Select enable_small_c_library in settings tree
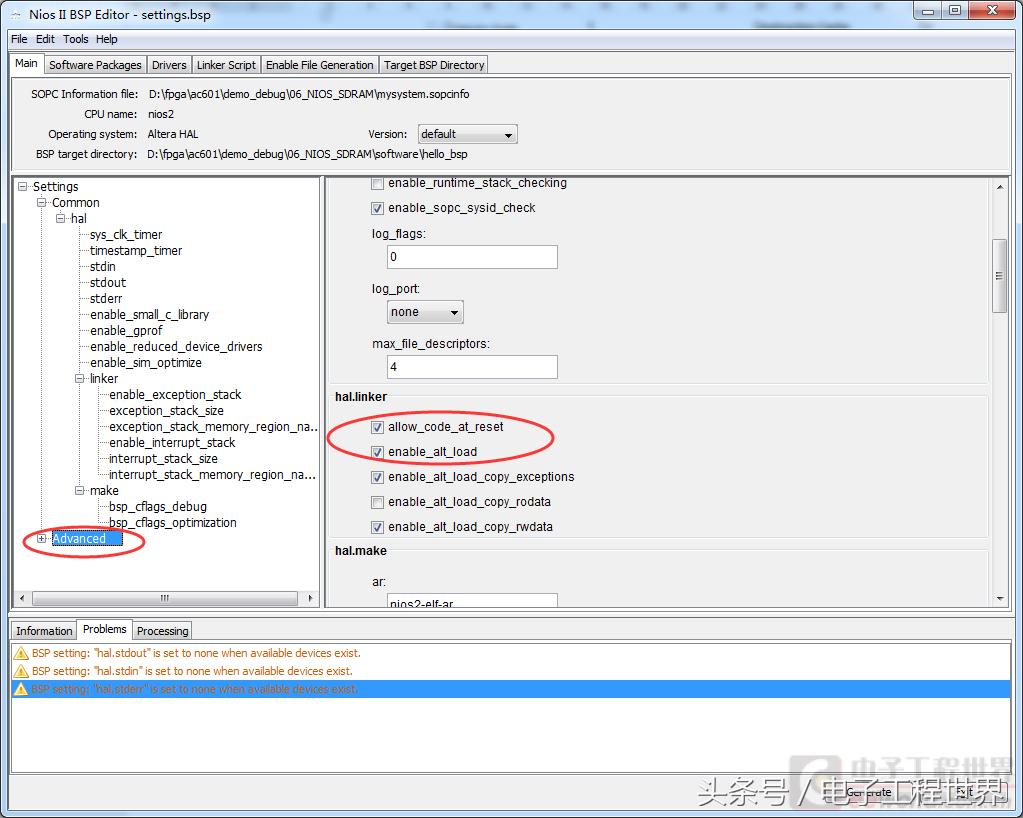This screenshot has width=1023, height=818. pos(149,315)
